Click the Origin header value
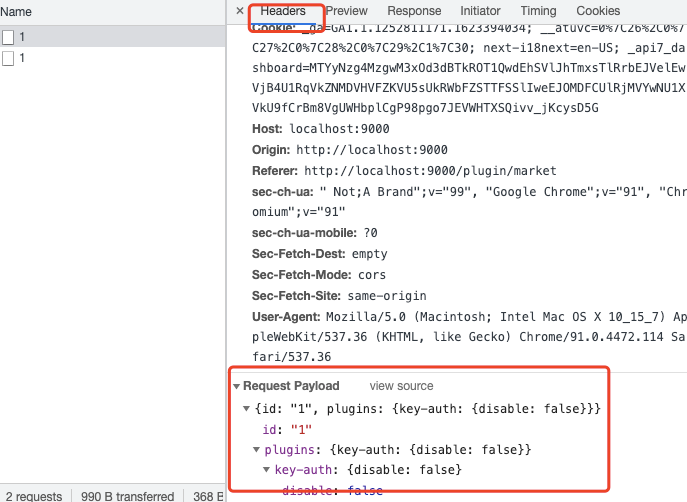Screen dimensions: 687x502 click(x=372, y=150)
